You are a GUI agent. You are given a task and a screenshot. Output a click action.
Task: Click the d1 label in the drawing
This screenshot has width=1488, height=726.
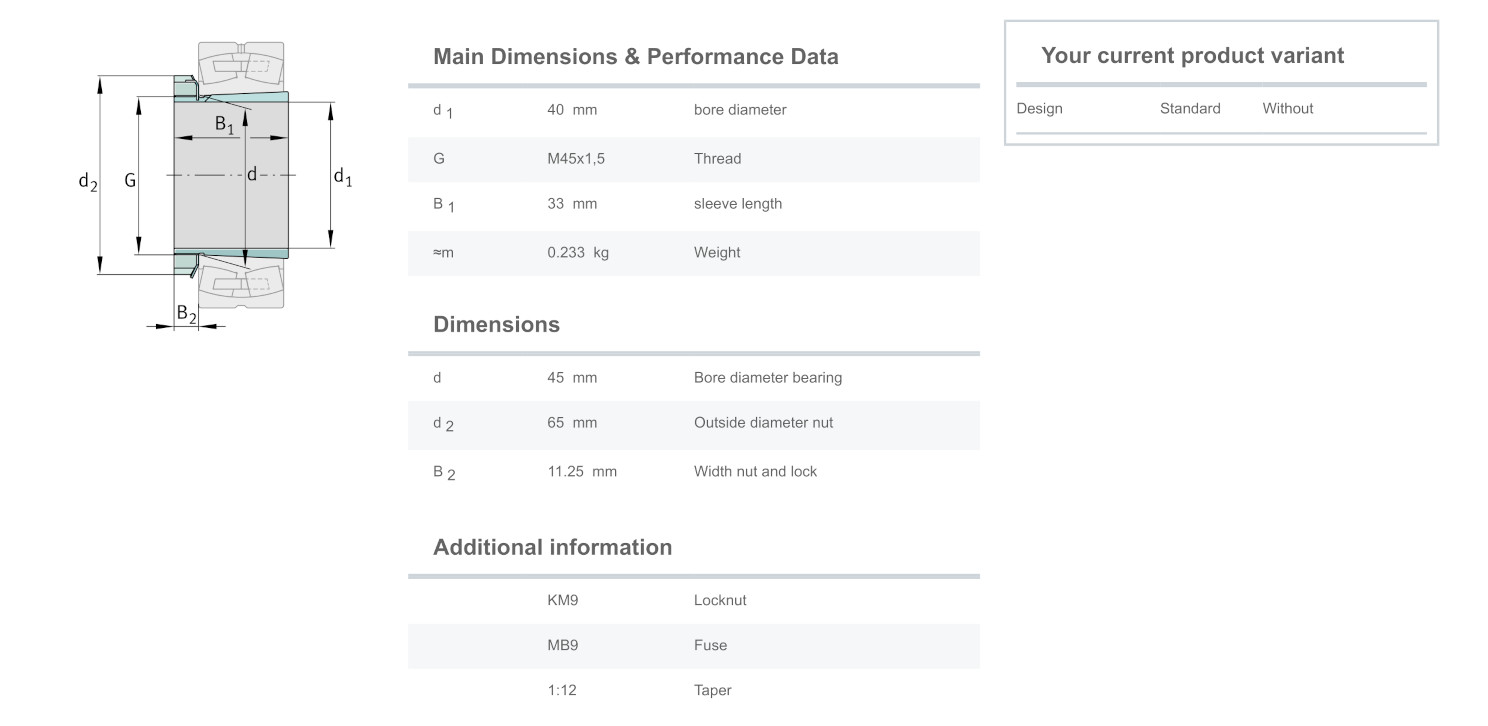coord(342,178)
